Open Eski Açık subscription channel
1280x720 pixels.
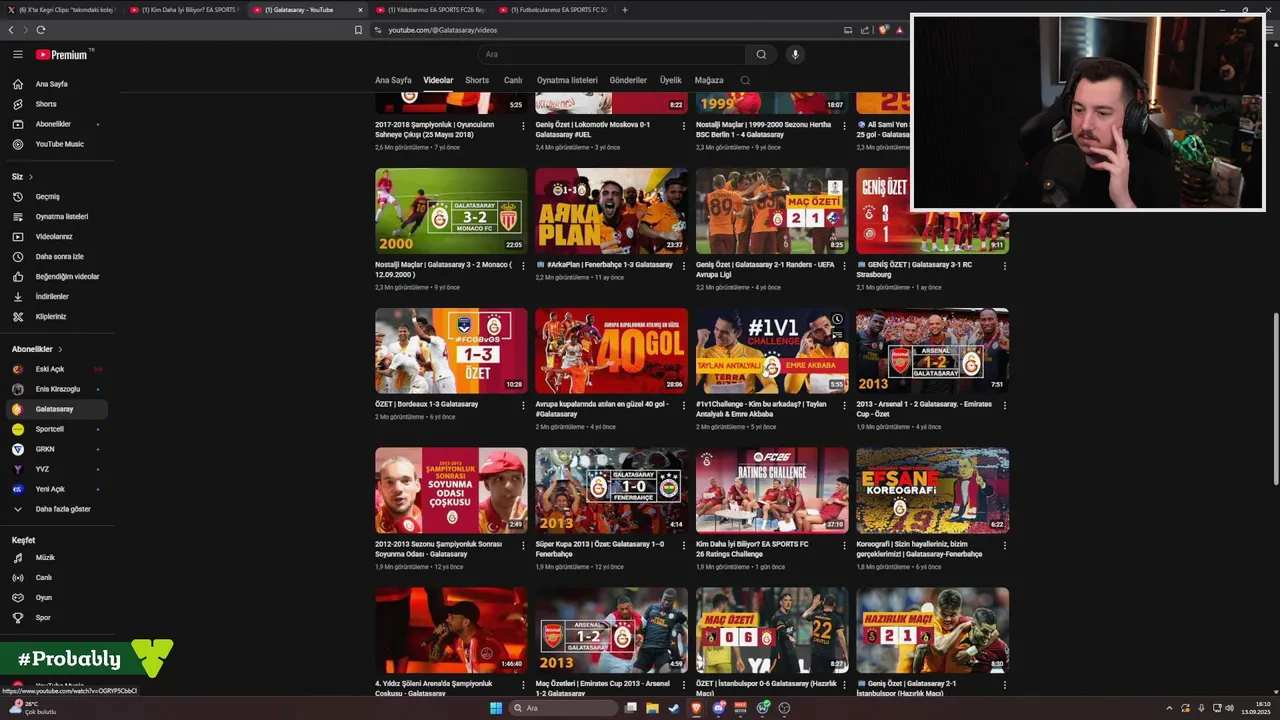coord(54,369)
